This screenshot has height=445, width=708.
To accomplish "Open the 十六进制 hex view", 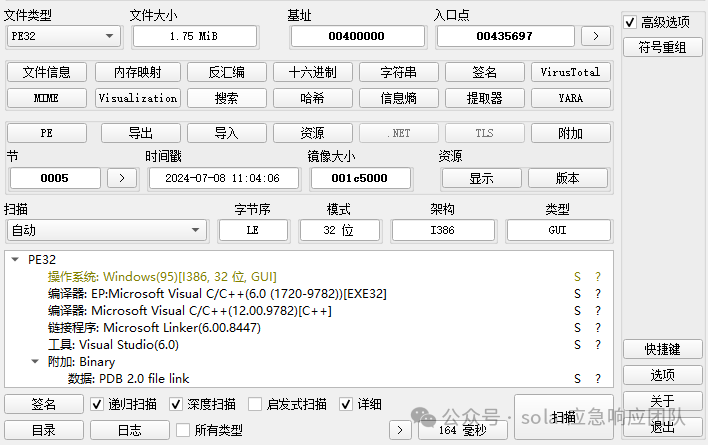I will (x=312, y=72).
